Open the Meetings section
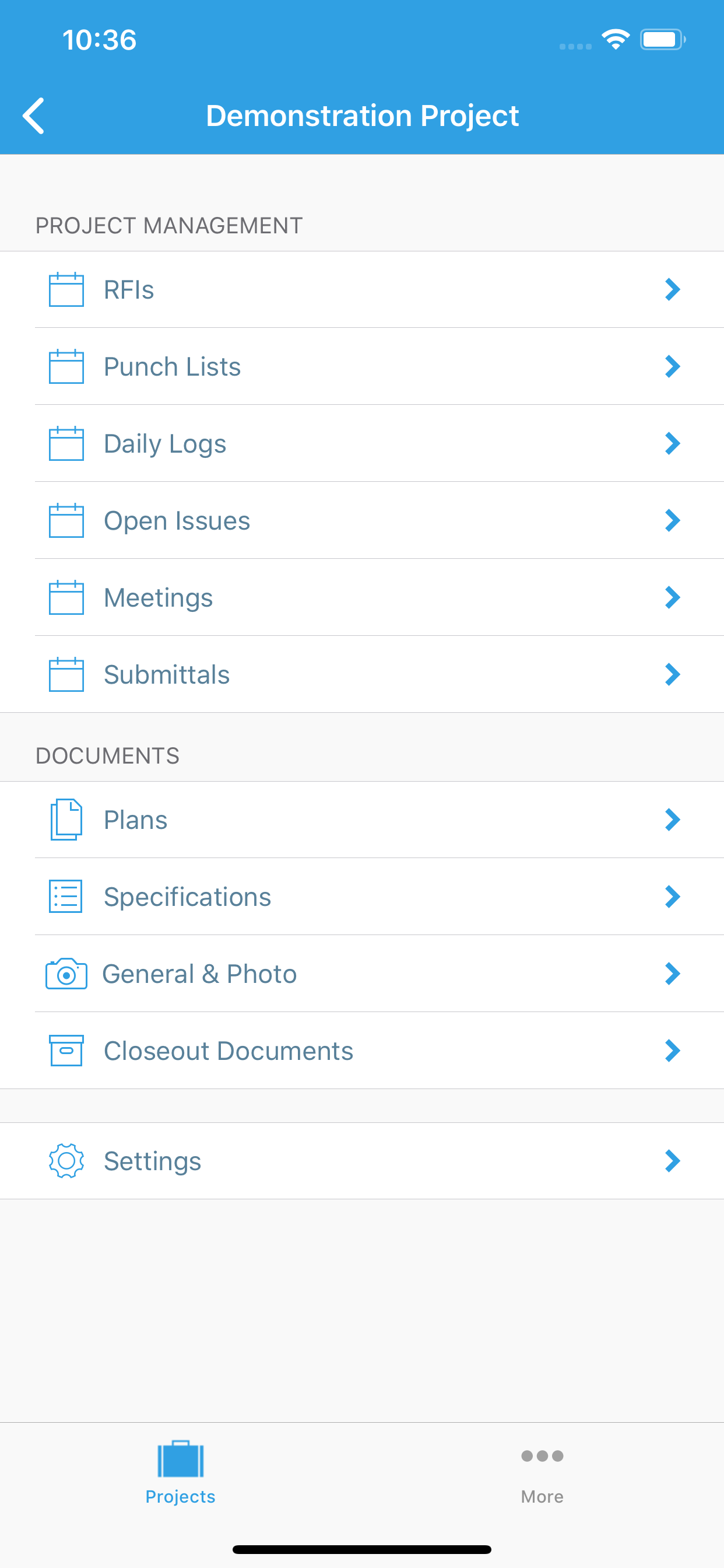This screenshot has width=724, height=1568. [362, 597]
